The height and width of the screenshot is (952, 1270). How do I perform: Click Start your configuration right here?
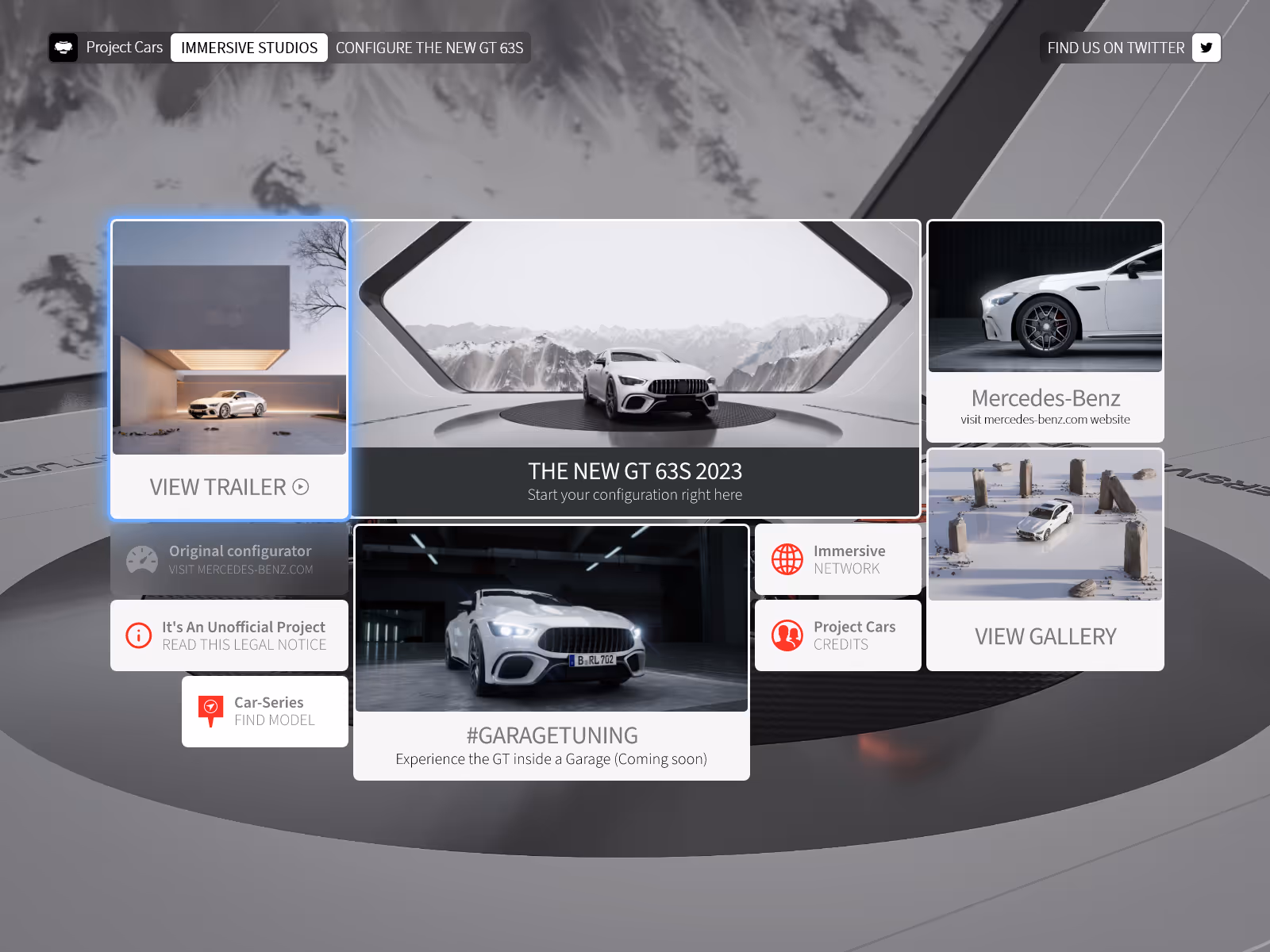635,495
